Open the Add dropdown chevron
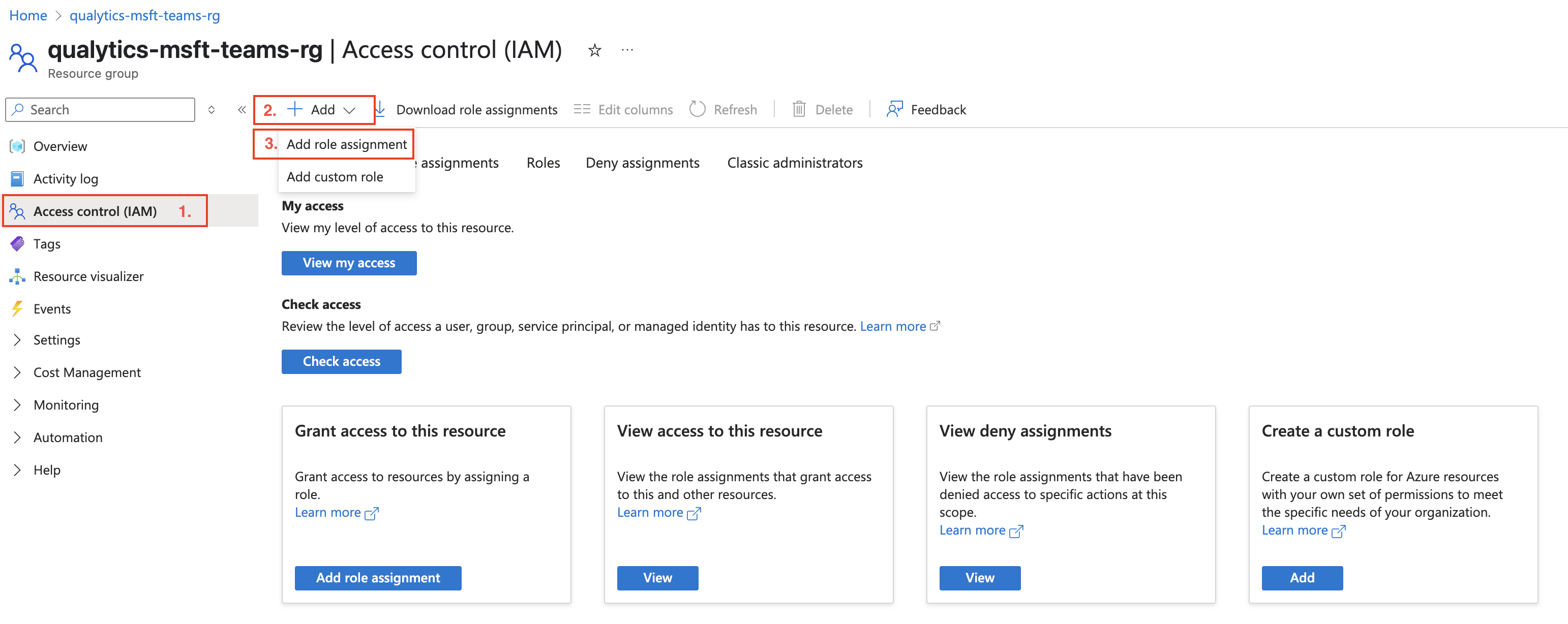The height and width of the screenshot is (624, 1568). pyautogui.click(x=349, y=110)
